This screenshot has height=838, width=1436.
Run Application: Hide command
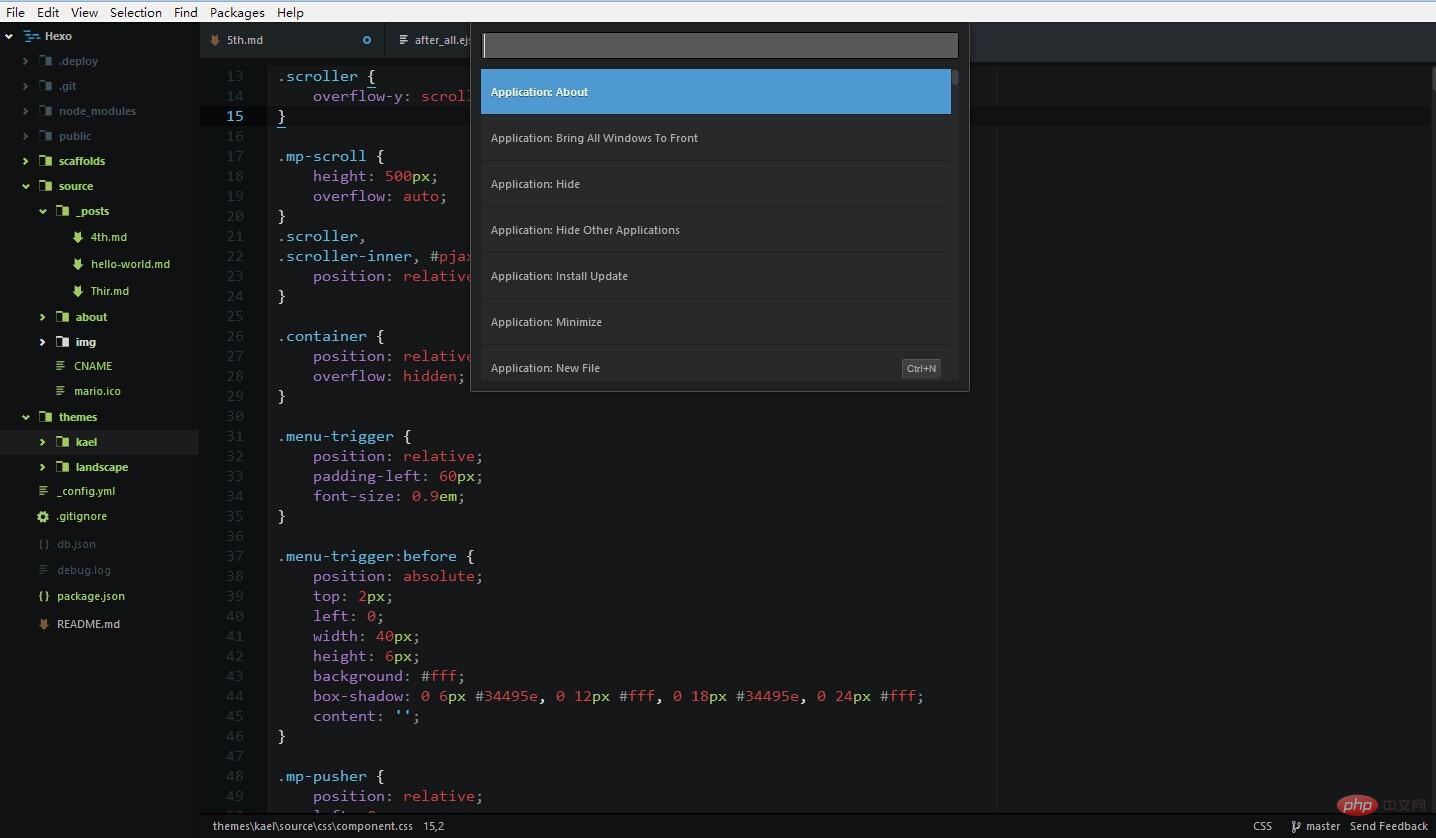(716, 184)
